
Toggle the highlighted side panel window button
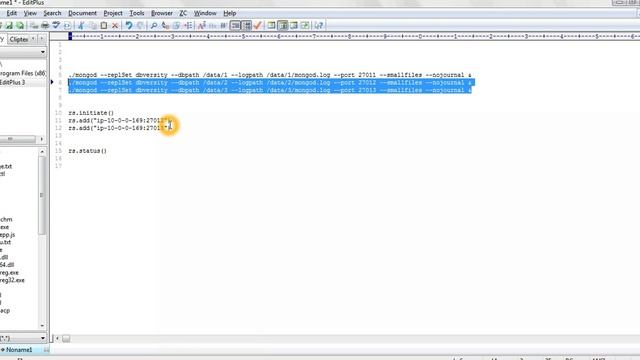click(x=282, y=25)
